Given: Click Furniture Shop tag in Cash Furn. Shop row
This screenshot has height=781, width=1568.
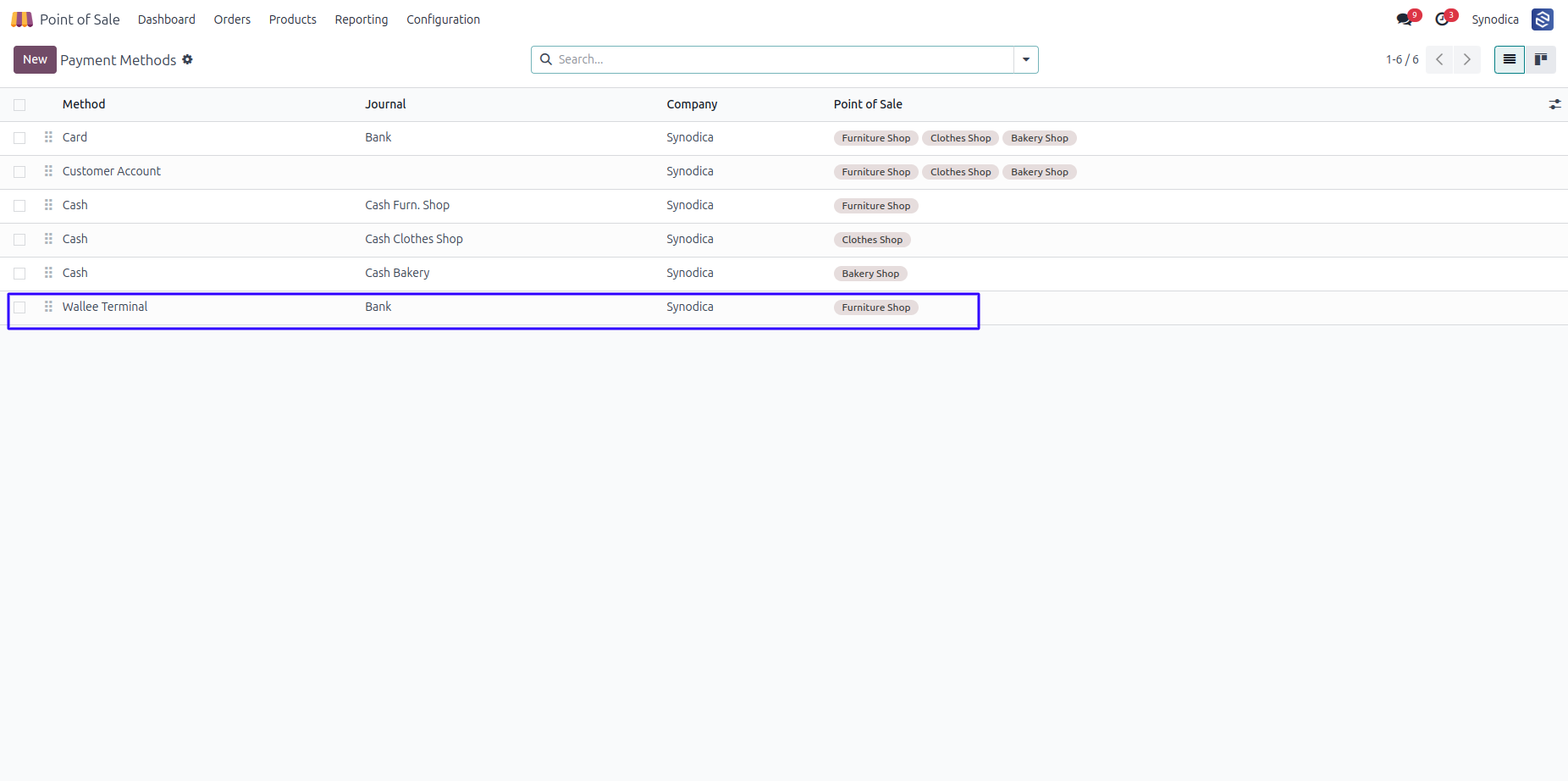Looking at the screenshot, I should click(x=876, y=206).
